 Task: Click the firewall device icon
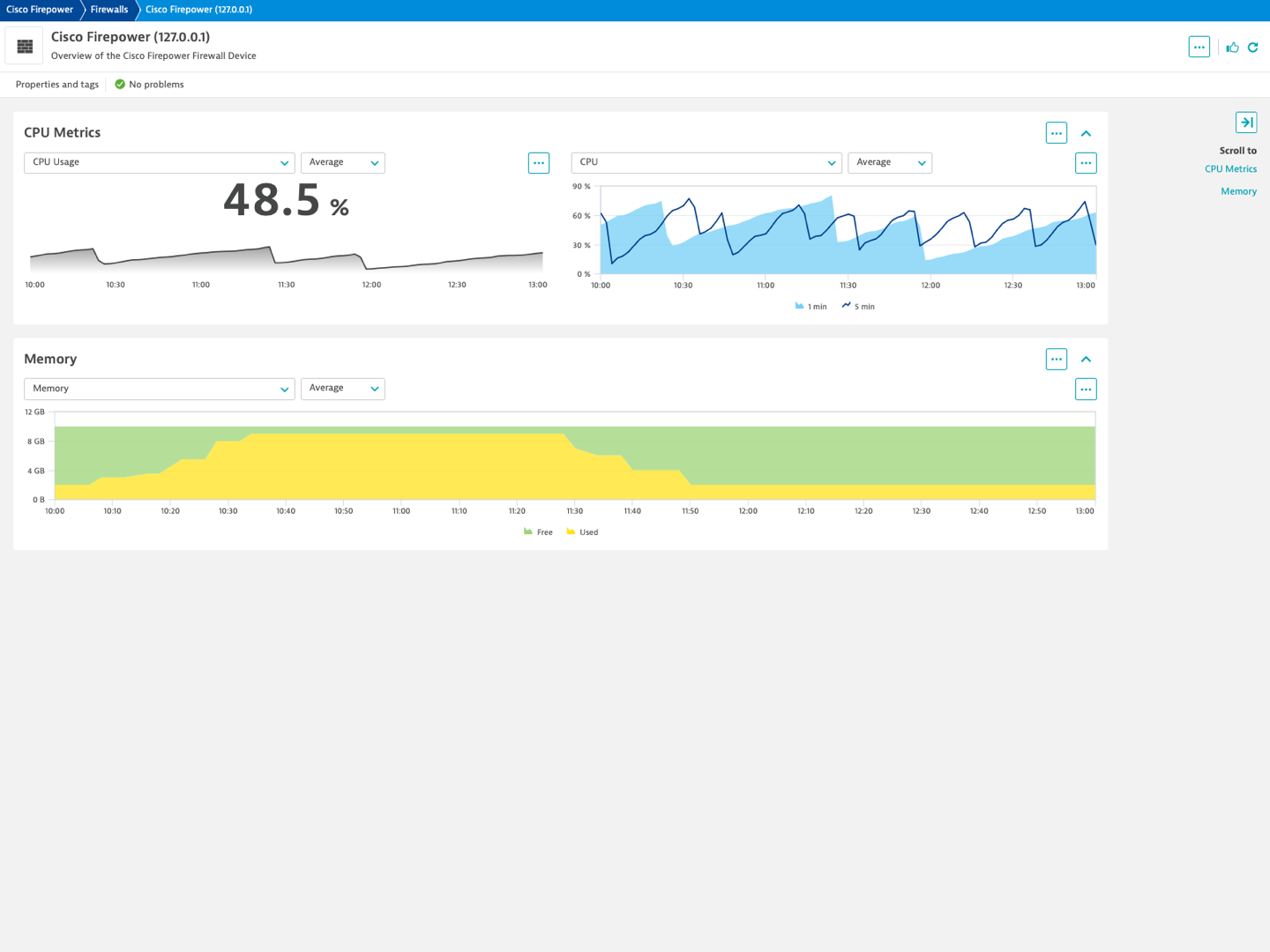click(25, 46)
